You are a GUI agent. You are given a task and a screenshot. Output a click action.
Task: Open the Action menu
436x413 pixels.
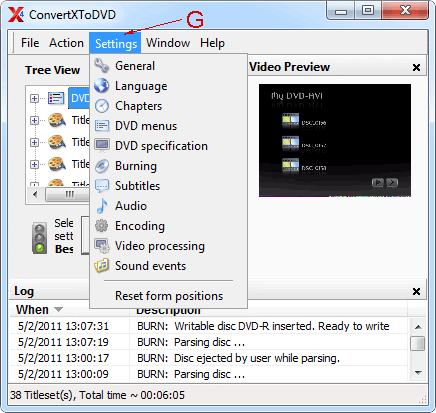66,43
